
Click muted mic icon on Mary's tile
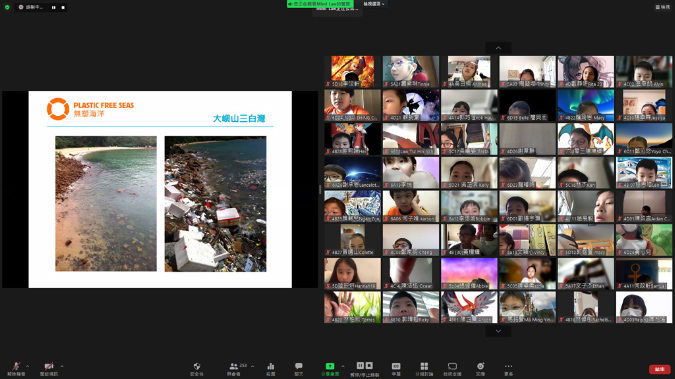(x=561, y=118)
